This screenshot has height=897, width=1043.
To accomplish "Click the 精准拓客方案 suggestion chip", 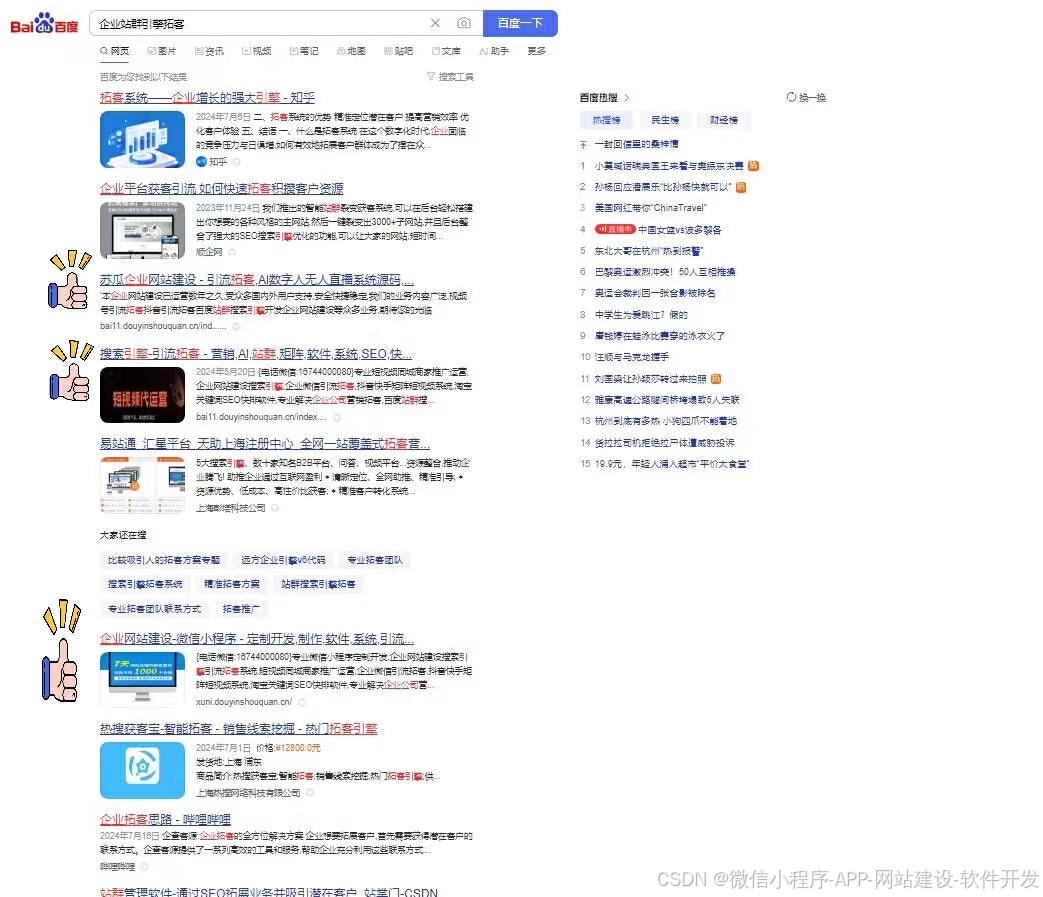I will pos(231,584).
